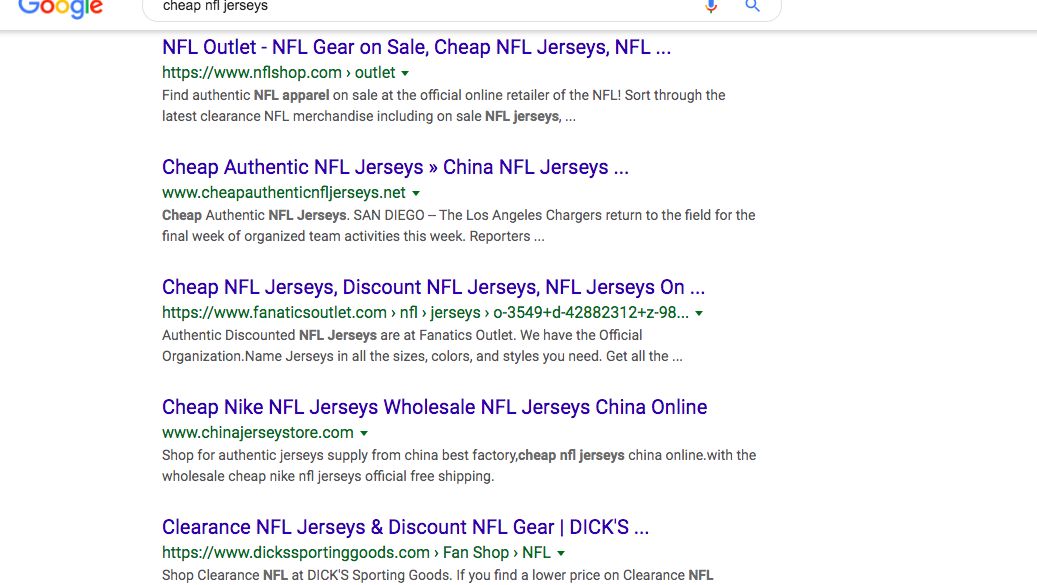
Task: Click the fanaticsoutlet.com green URL
Action: point(425,312)
